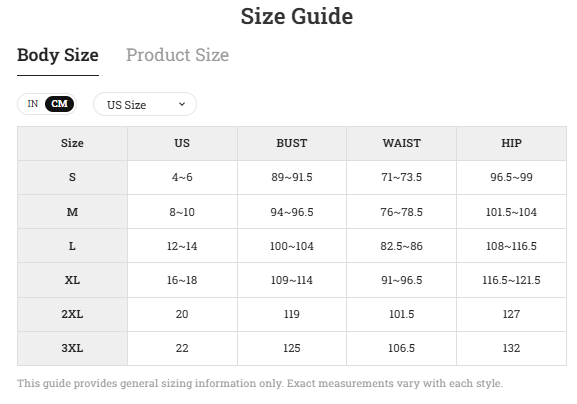Select the L size row label

click(72, 246)
